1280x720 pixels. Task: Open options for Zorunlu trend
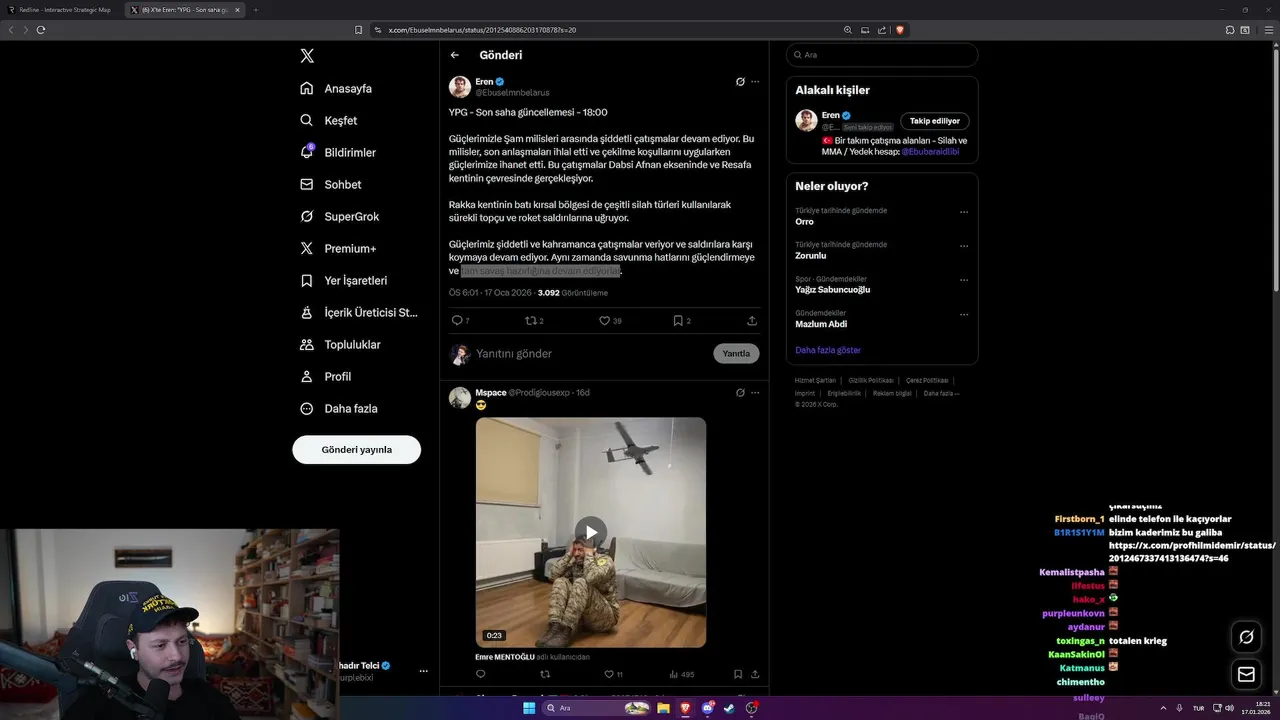(964, 246)
